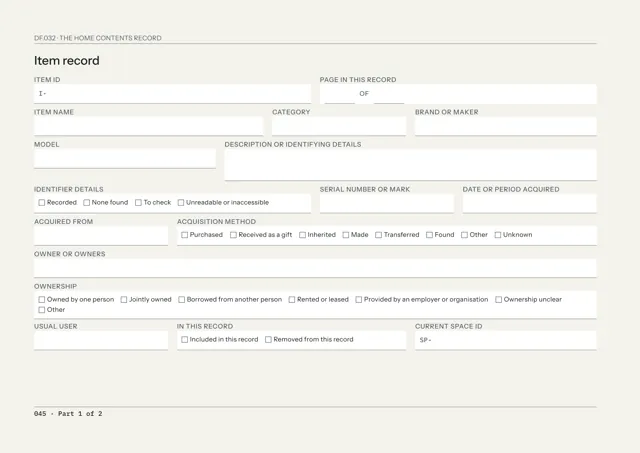This screenshot has height=453, width=640.
Task: Tick Ownership unclear checkbox
Action: (x=498, y=300)
